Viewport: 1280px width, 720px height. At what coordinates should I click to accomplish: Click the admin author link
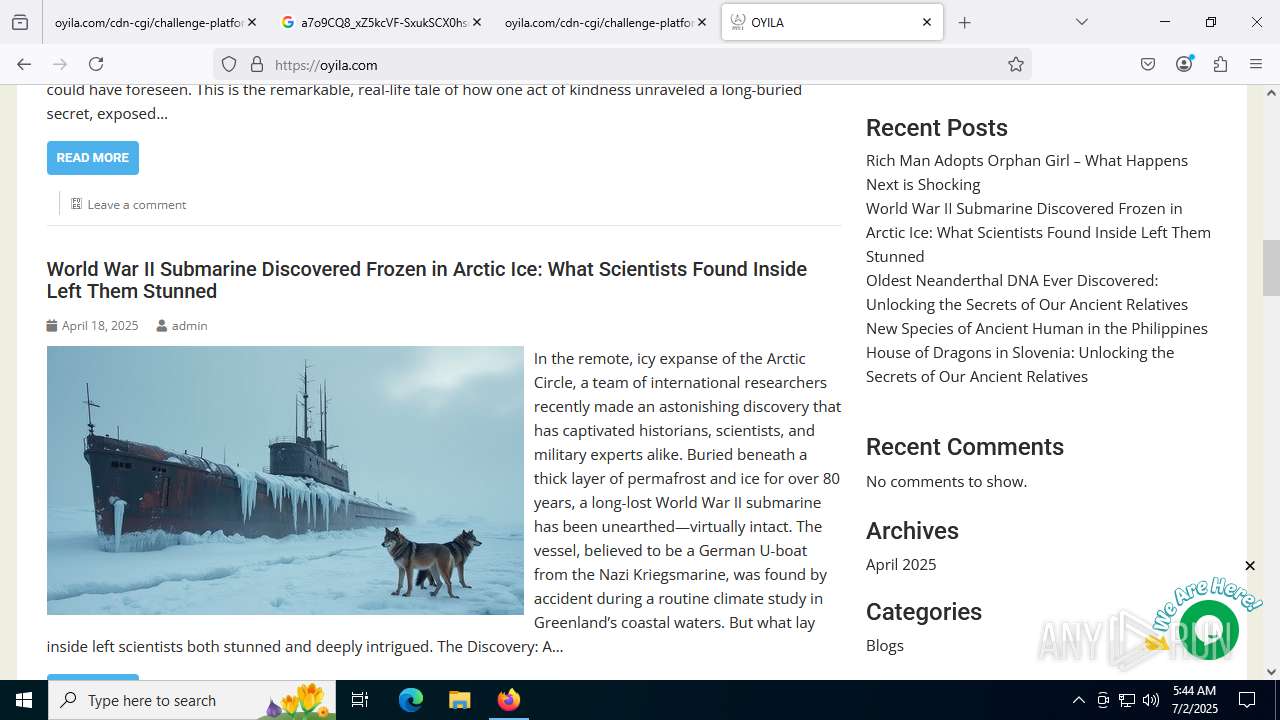[x=189, y=325]
